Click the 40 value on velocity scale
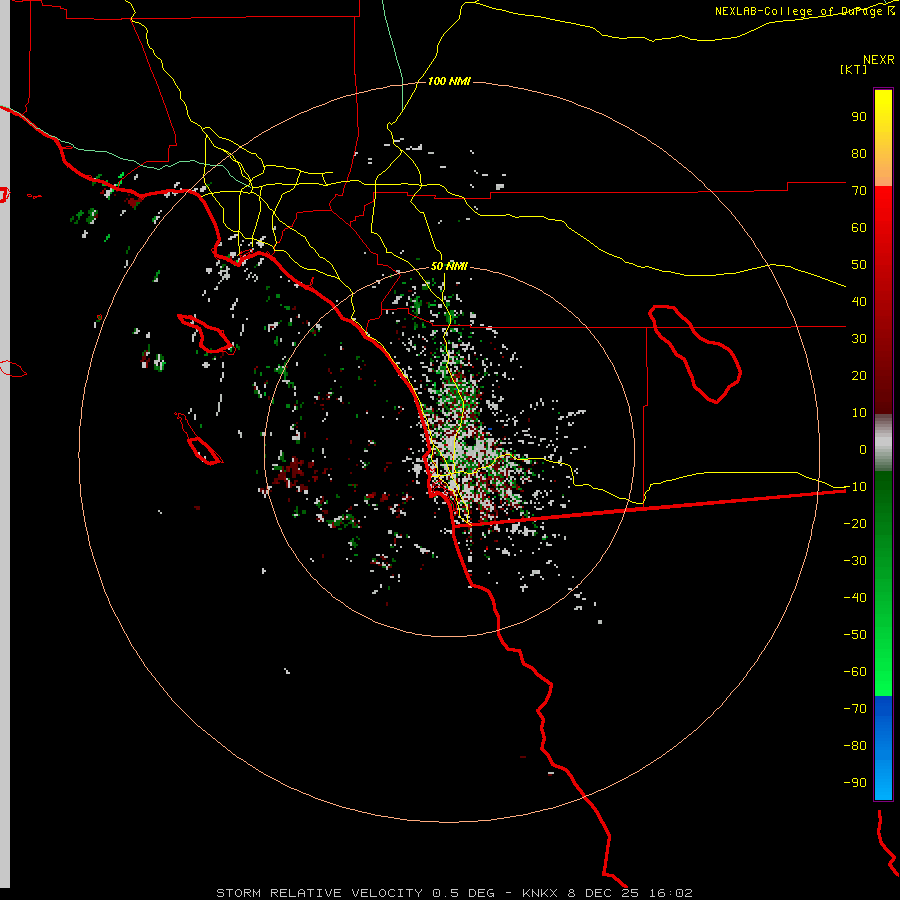The height and width of the screenshot is (900, 900). (859, 301)
